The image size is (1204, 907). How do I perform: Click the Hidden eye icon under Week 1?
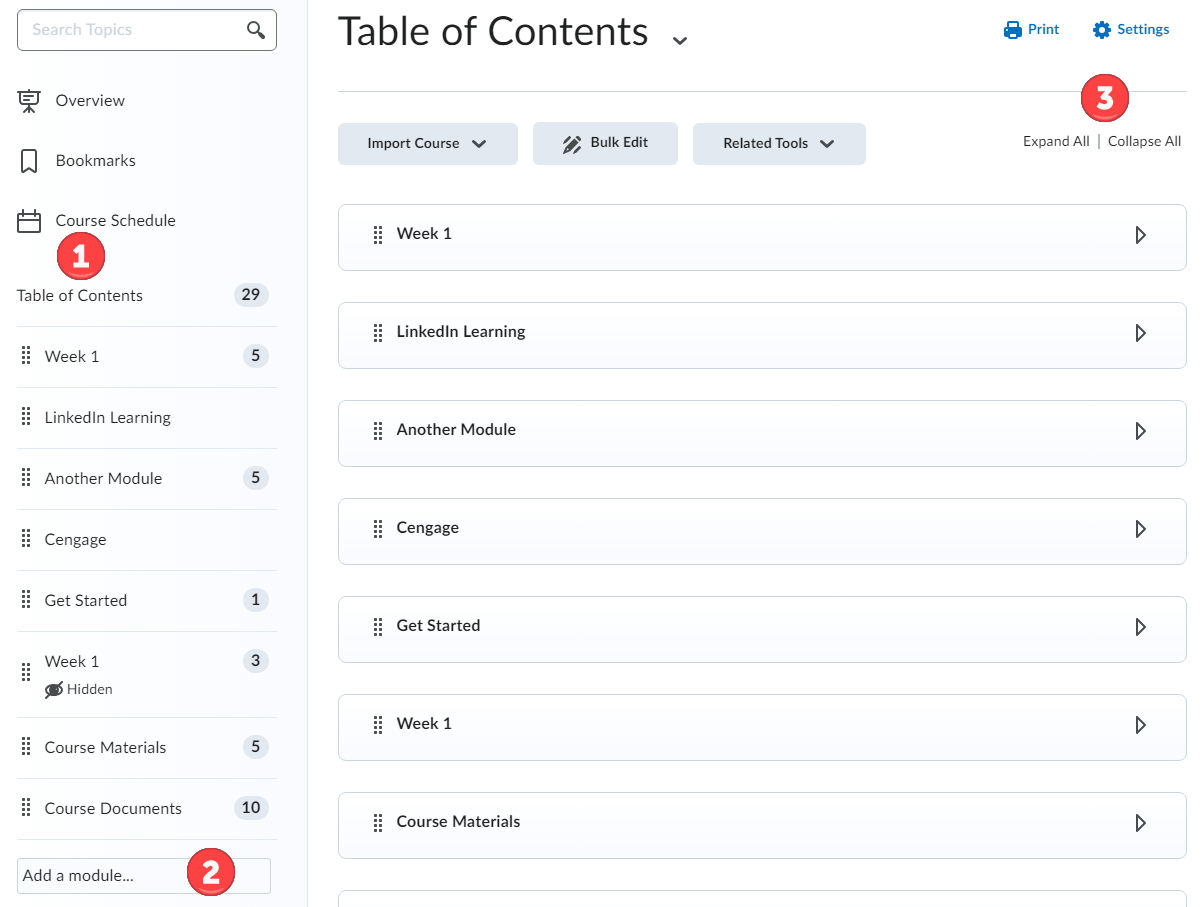point(54,690)
